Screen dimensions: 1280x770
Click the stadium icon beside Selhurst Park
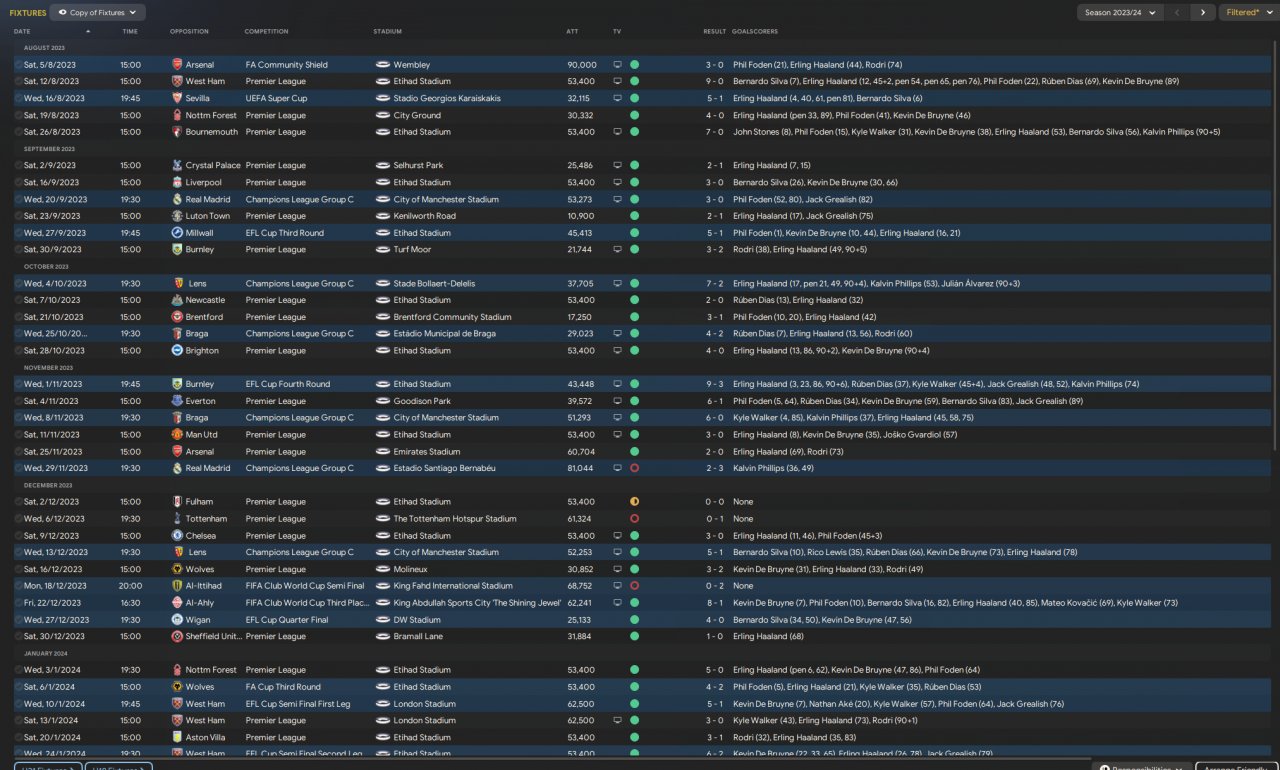pyautogui.click(x=382, y=166)
